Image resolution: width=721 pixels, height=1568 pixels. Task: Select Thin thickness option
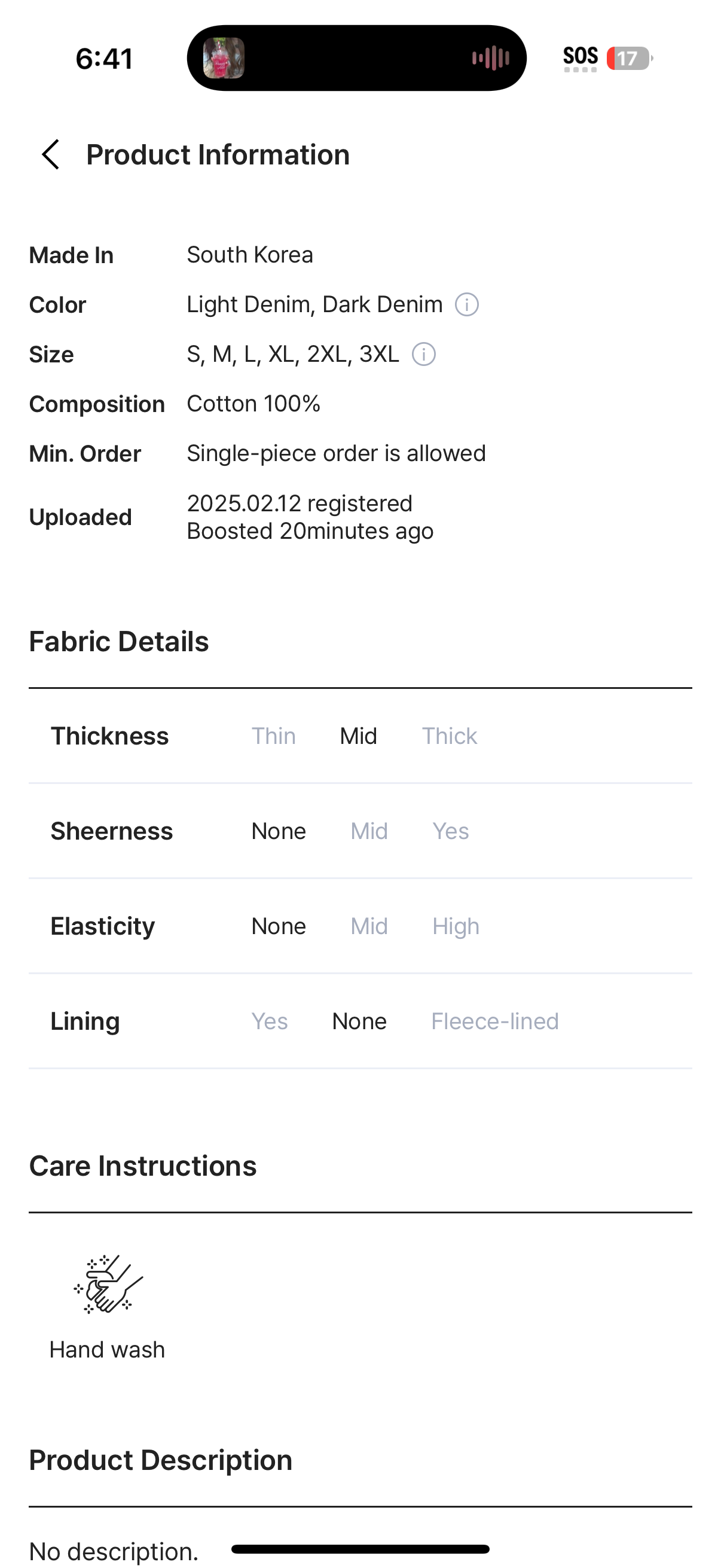pyautogui.click(x=274, y=736)
